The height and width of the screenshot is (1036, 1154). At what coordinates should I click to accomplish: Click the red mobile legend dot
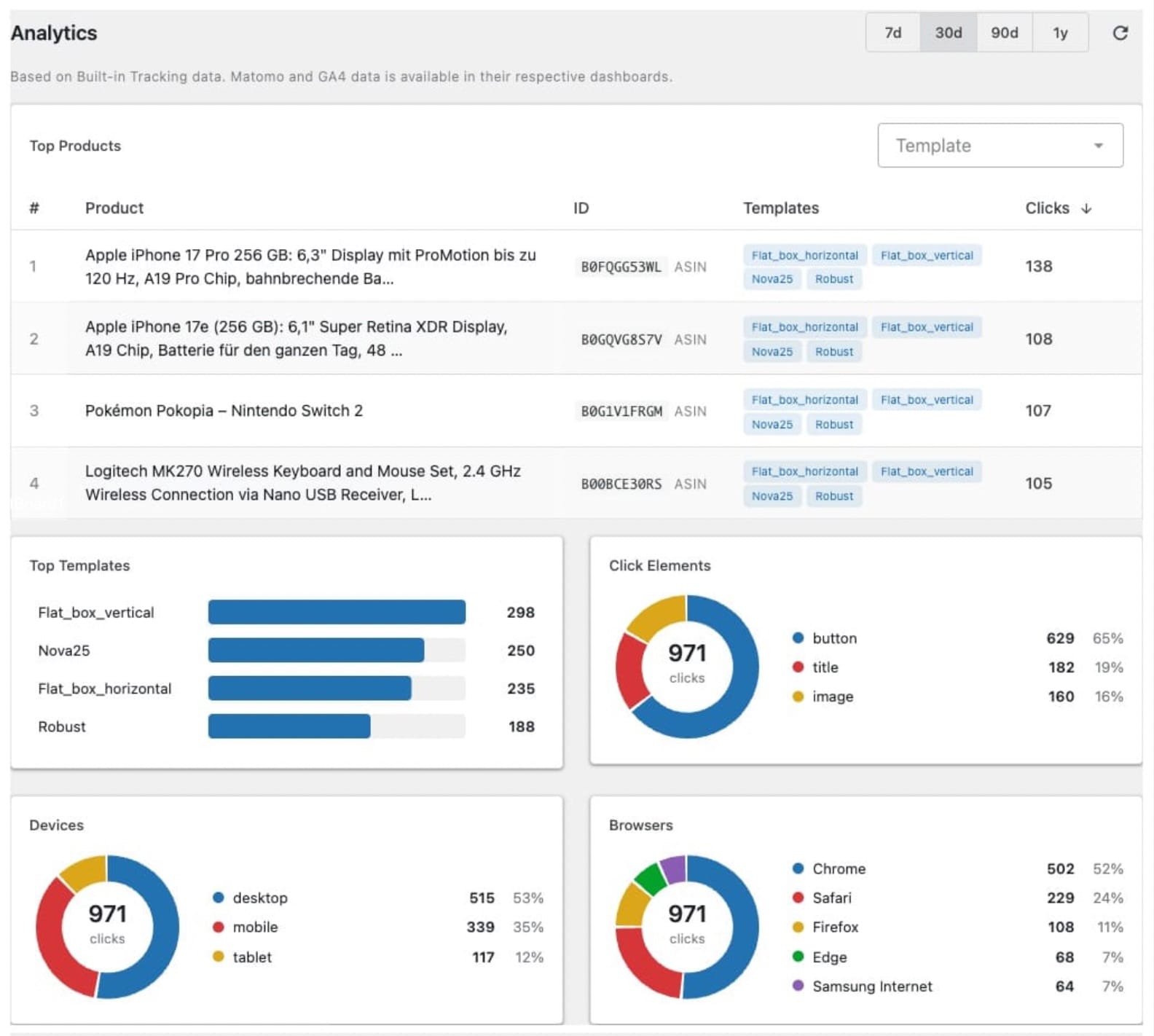pos(218,927)
